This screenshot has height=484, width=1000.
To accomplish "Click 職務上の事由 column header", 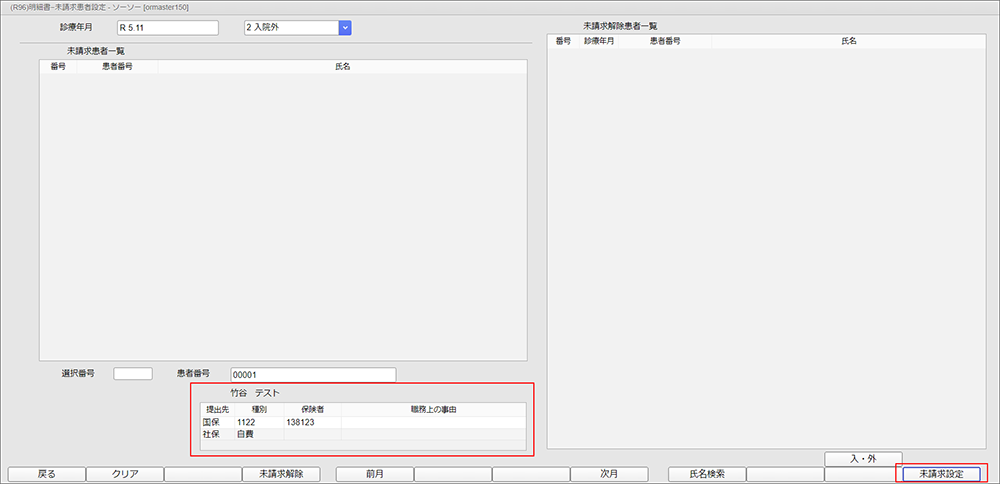I will [x=433, y=410].
